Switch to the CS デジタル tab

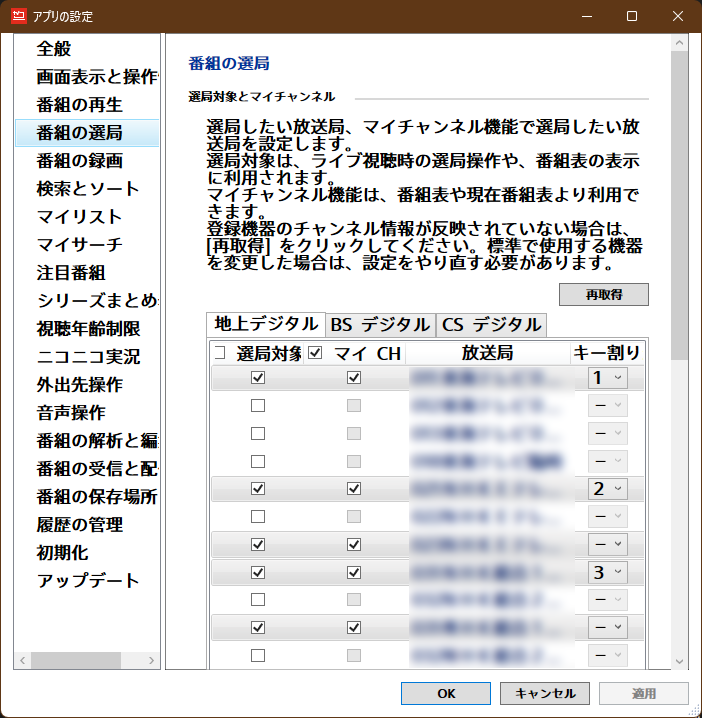point(492,324)
